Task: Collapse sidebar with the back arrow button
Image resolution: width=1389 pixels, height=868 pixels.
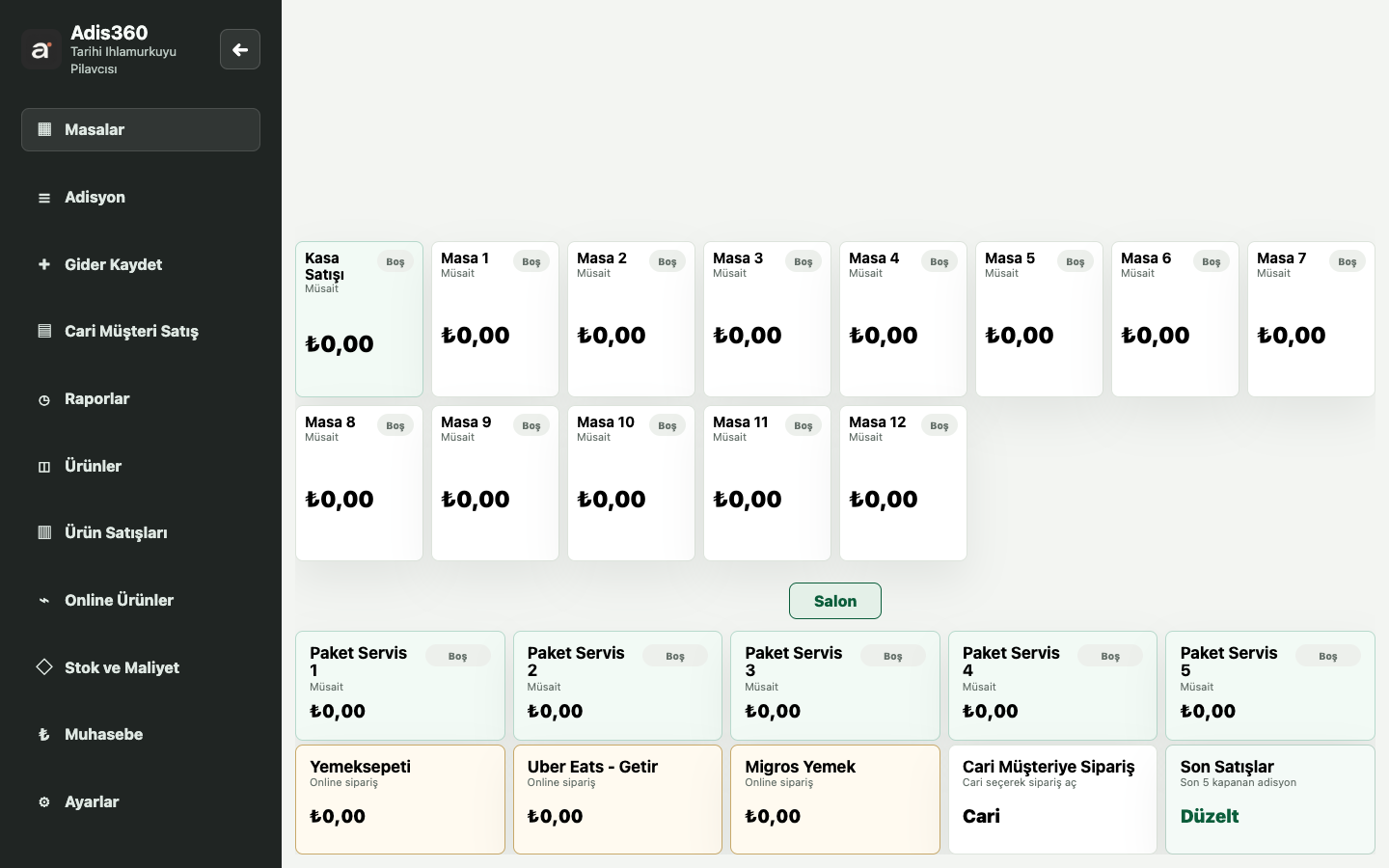Action: click(x=240, y=49)
